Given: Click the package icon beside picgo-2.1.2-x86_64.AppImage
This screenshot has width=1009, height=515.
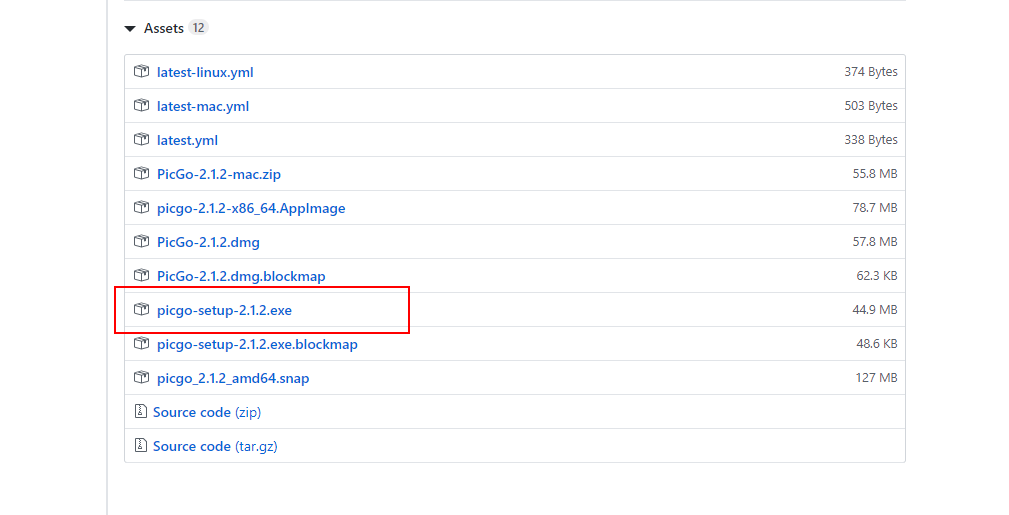Looking at the screenshot, I should [142, 207].
